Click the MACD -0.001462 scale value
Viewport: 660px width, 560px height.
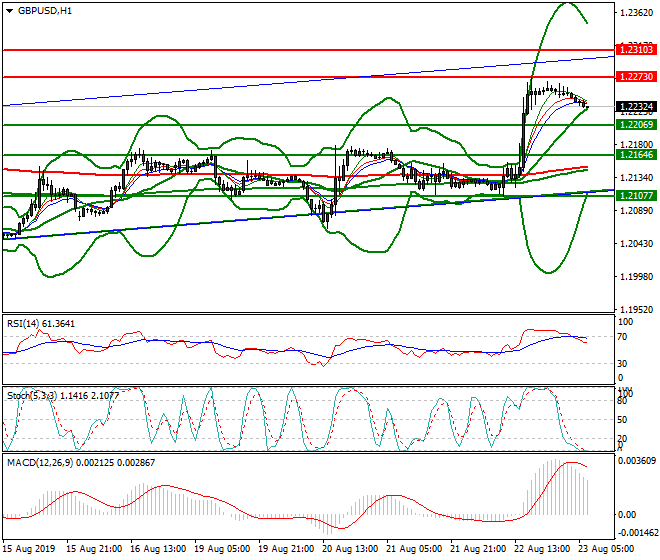pos(637,533)
